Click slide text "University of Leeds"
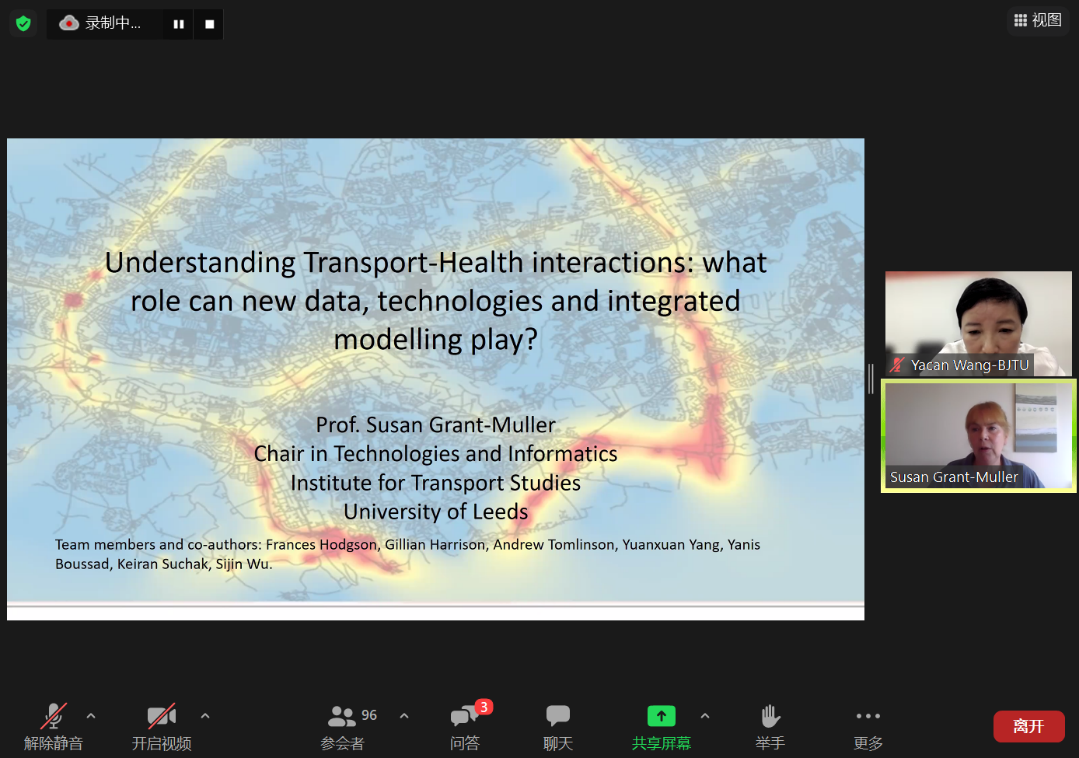 point(436,512)
